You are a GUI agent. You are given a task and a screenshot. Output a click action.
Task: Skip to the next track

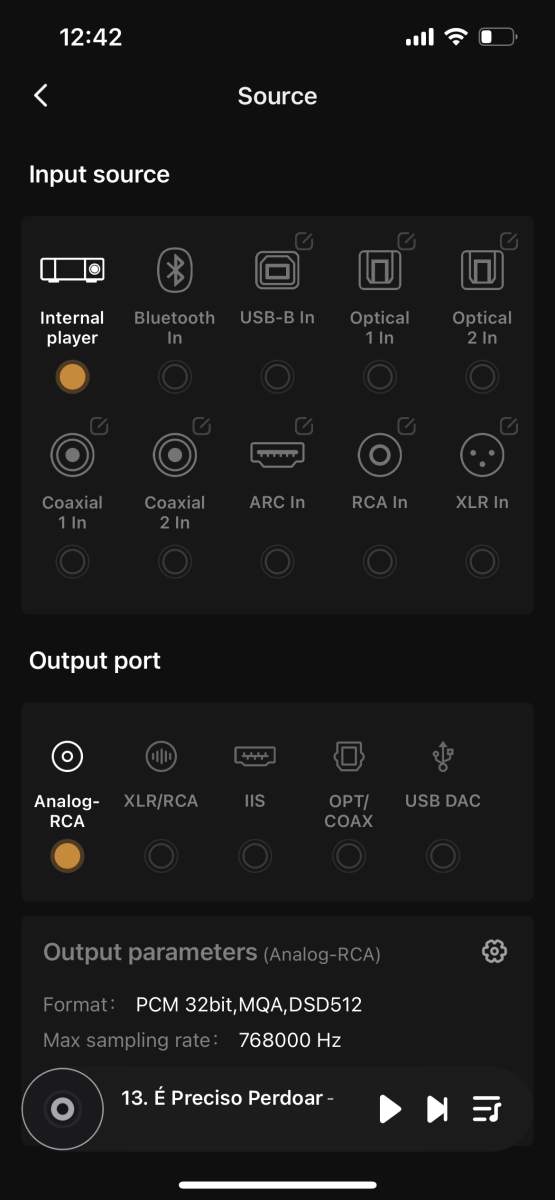(437, 1108)
